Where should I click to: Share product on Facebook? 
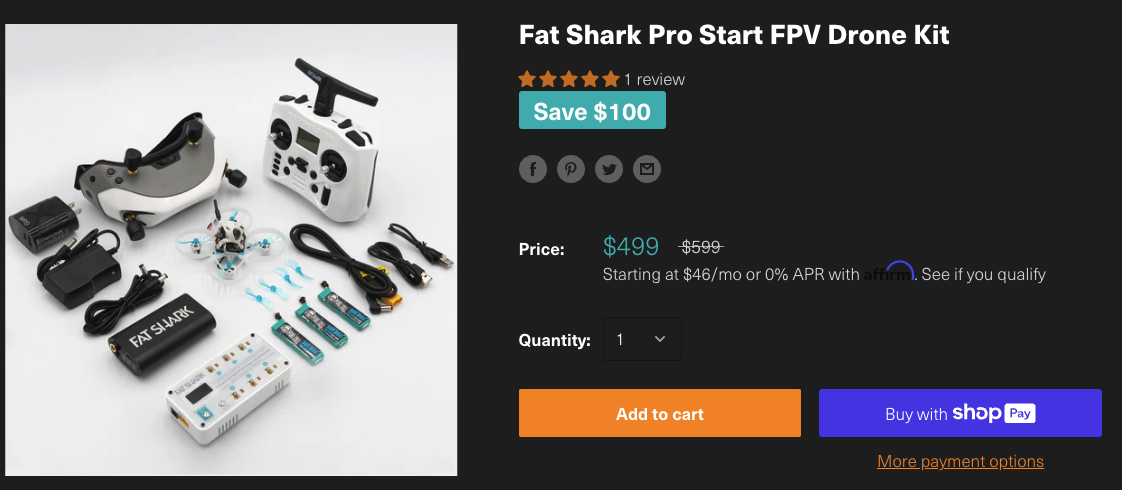533,169
